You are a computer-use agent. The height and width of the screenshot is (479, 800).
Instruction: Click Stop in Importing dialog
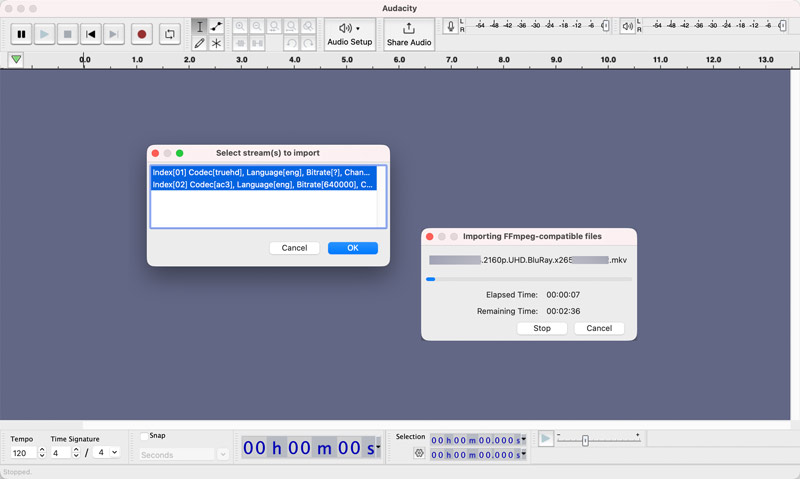[x=542, y=329]
